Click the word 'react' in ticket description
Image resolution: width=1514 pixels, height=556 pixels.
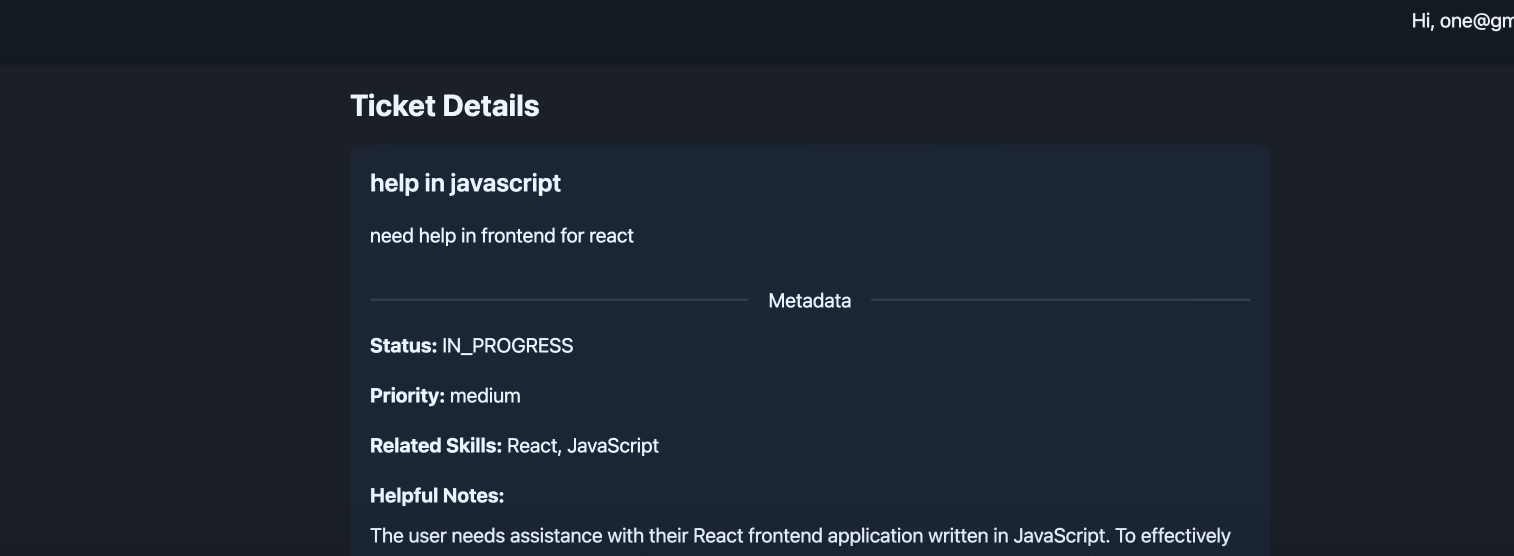611,236
